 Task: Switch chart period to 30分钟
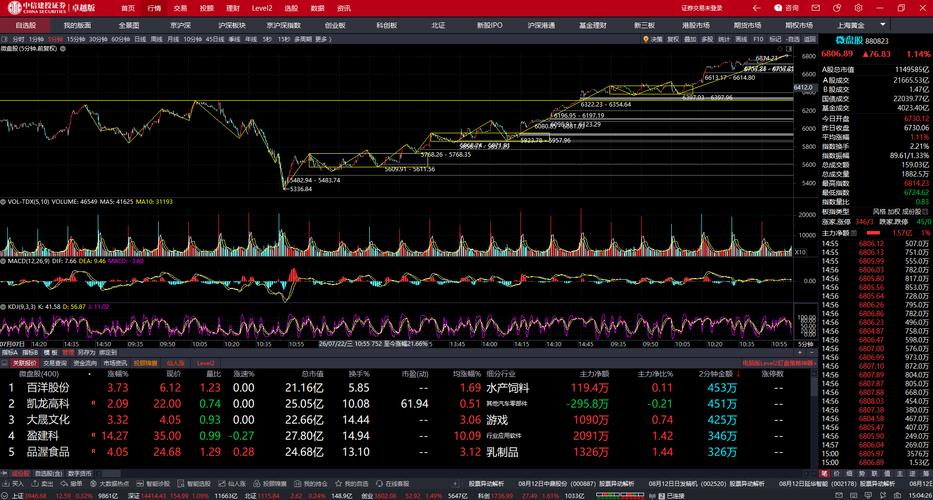[98, 39]
